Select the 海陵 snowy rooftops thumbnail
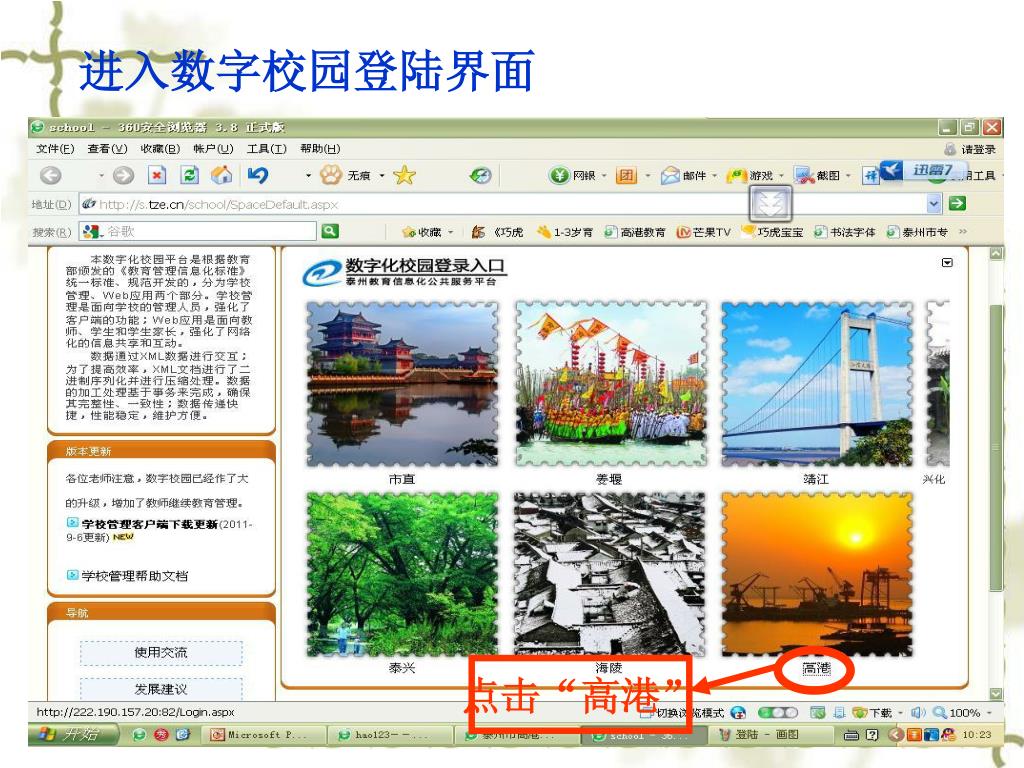The width and height of the screenshot is (1024, 768). pos(610,574)
